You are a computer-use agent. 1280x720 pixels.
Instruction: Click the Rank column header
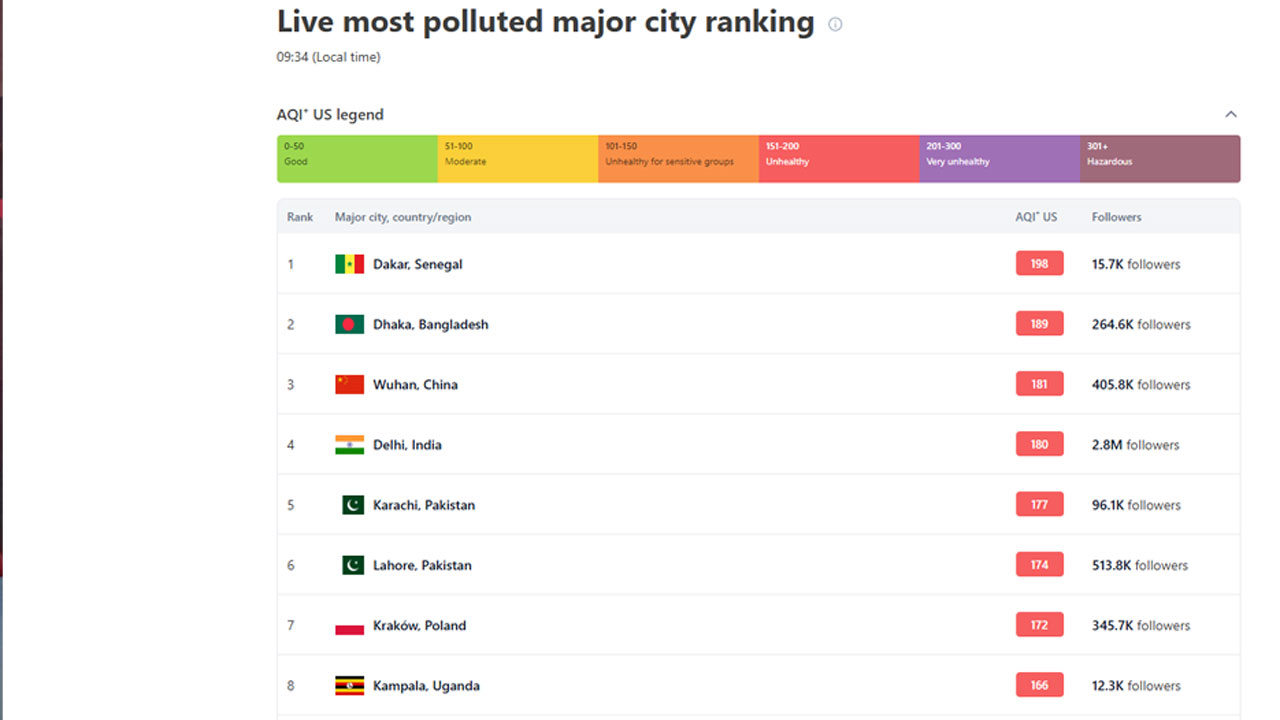pos(300,217)
